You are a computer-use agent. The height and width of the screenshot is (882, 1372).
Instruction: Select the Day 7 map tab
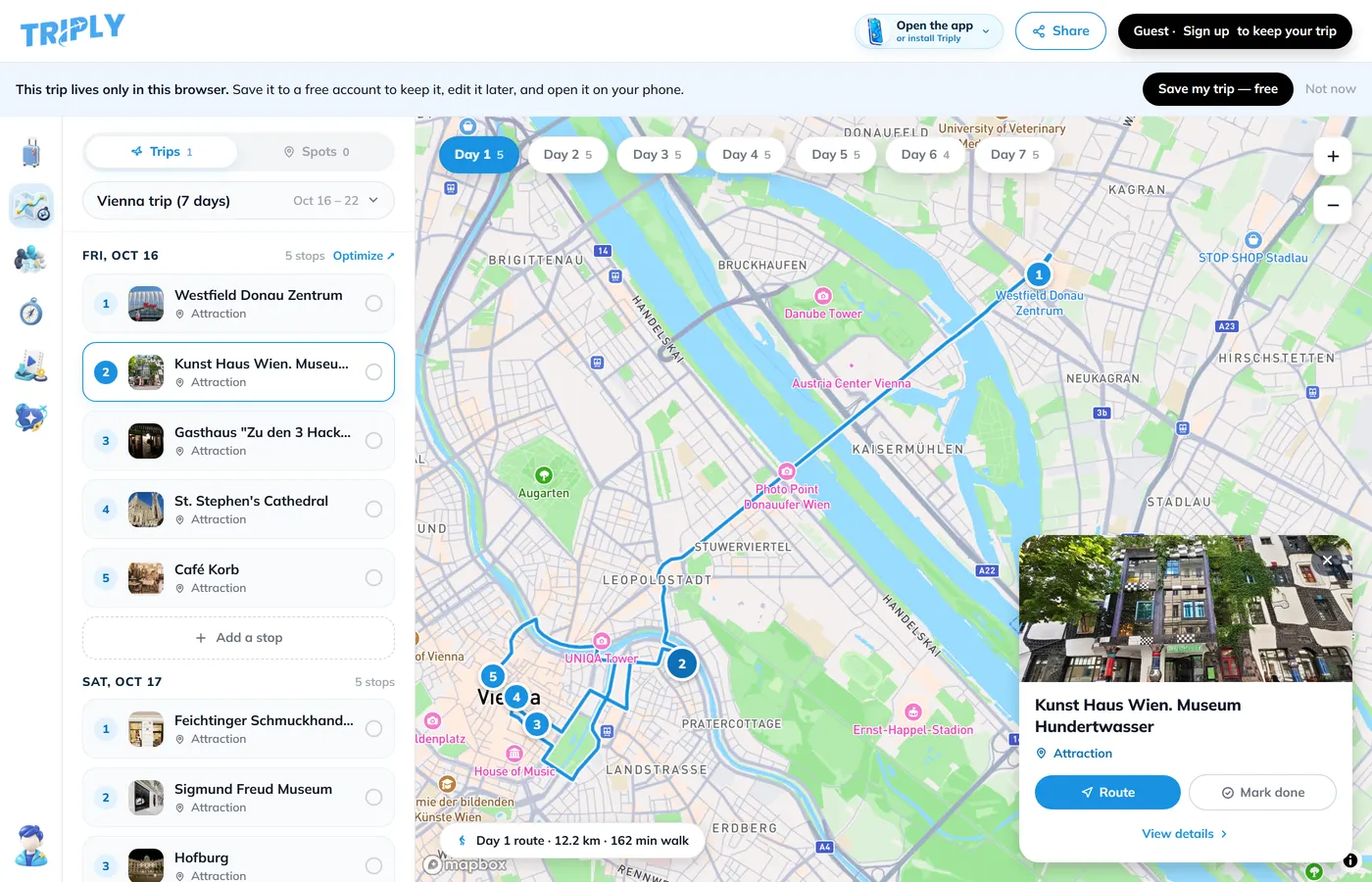coord(1014,155)
